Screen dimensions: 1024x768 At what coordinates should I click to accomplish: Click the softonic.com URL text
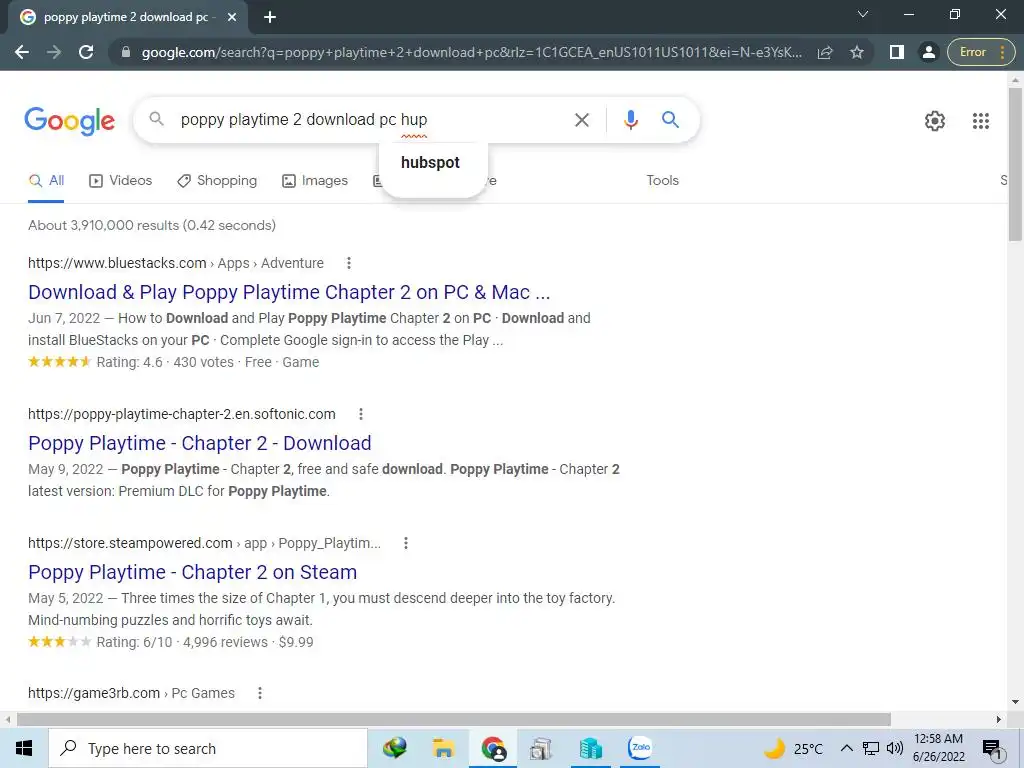click(x=182, y=414)
